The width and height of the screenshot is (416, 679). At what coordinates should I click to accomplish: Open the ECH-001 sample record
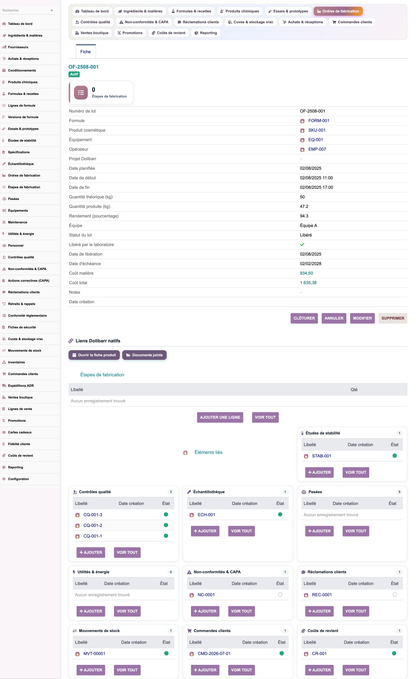[x=206, y=515]
